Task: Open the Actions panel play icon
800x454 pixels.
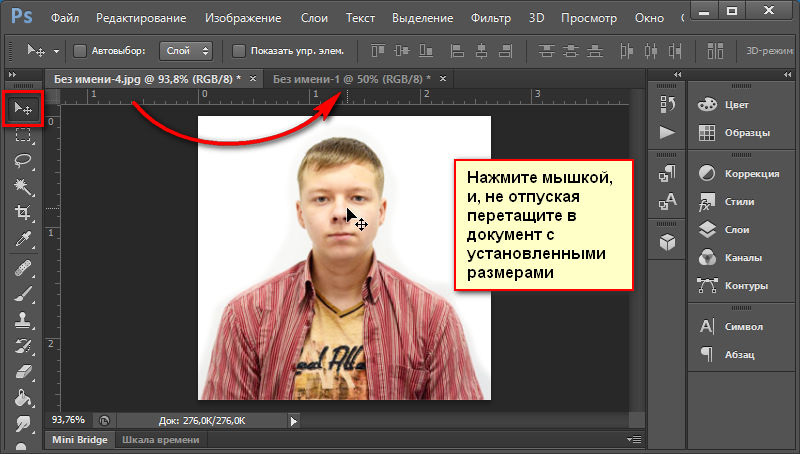Action: (x=667, y=133)
